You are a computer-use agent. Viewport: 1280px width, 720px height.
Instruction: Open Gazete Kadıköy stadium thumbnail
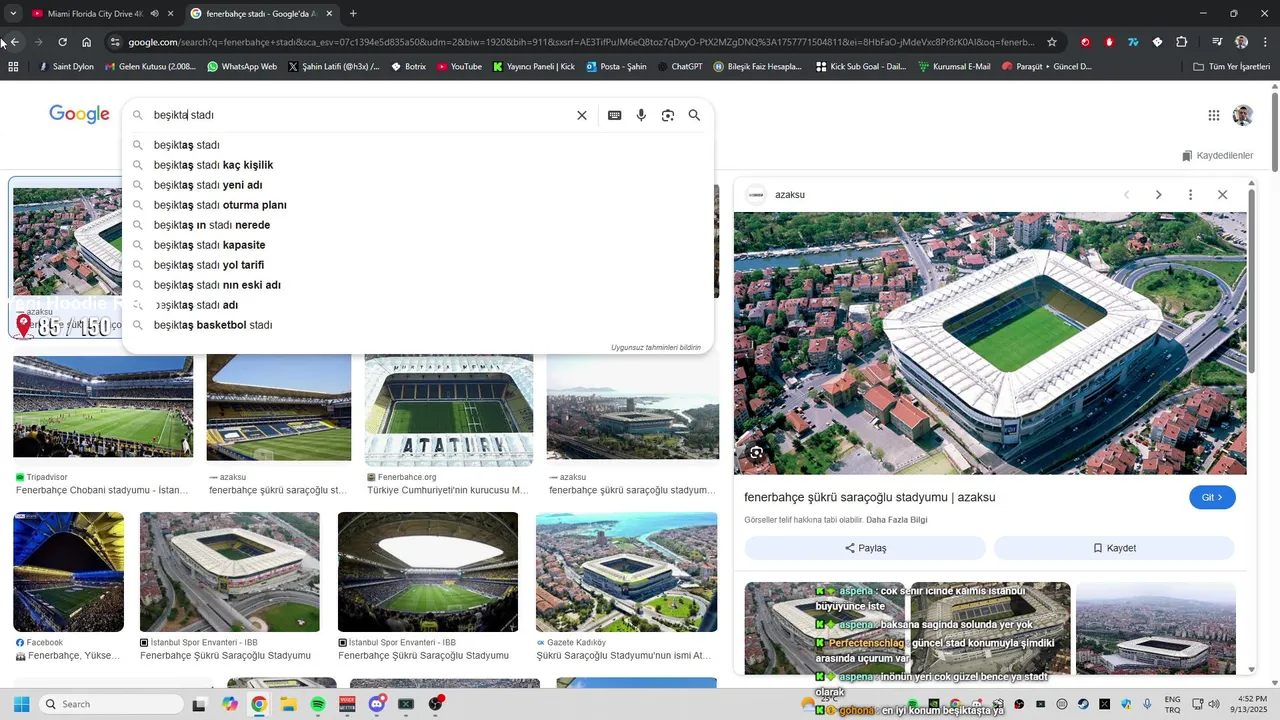626,572
